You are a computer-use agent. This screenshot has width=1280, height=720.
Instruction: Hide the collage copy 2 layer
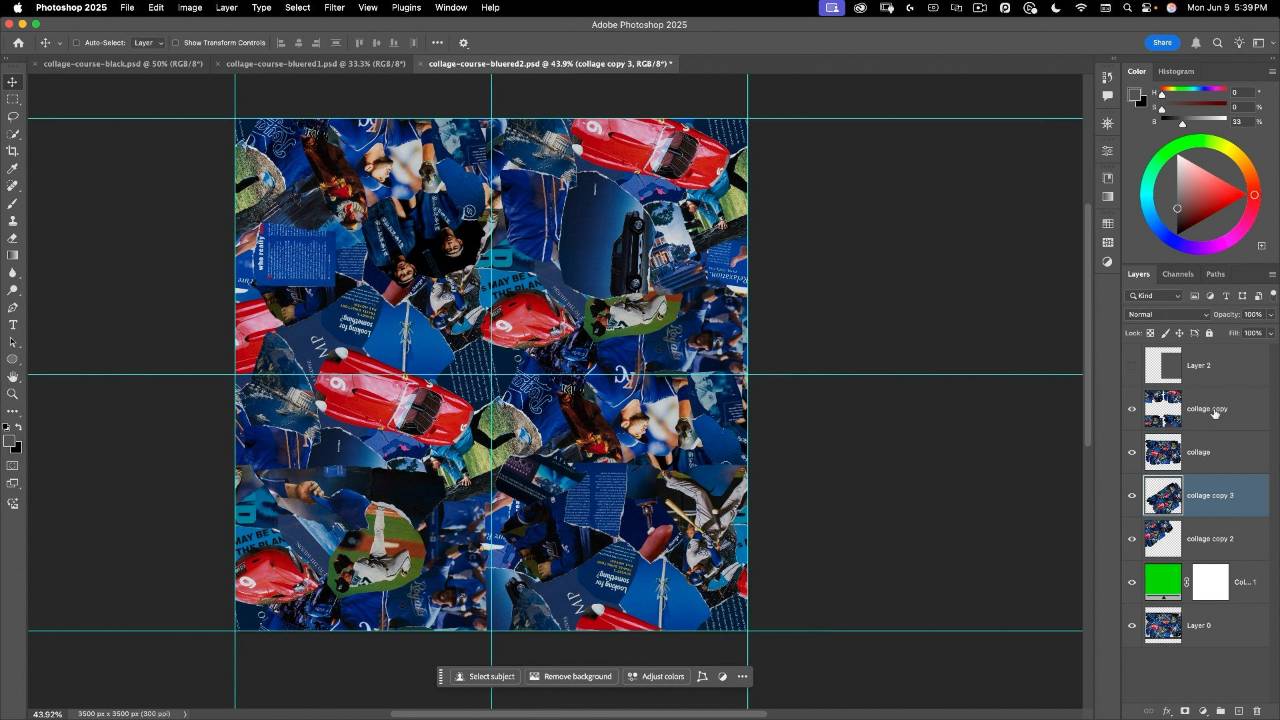tap(1132, 539)
